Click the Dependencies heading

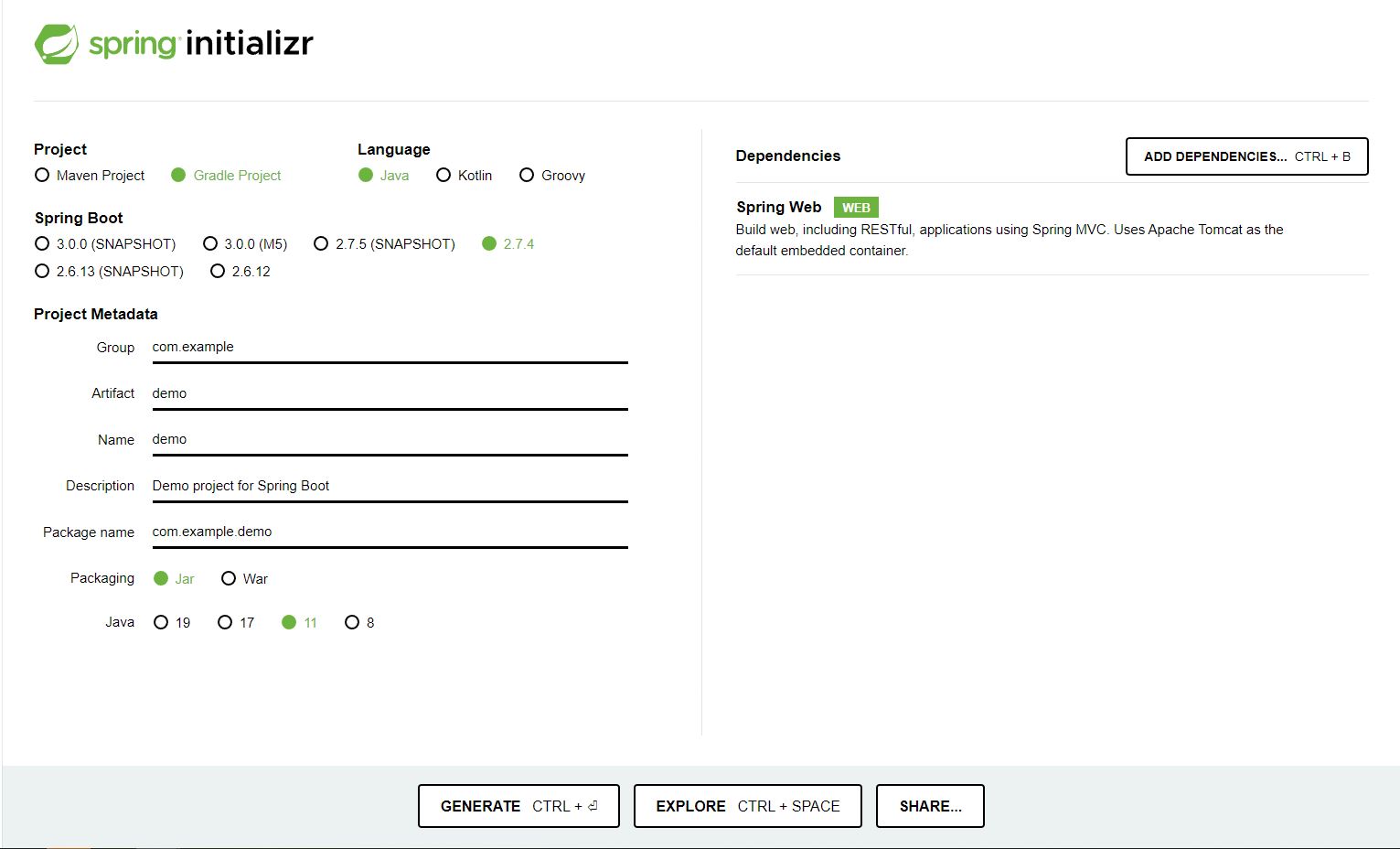[787, 156]
